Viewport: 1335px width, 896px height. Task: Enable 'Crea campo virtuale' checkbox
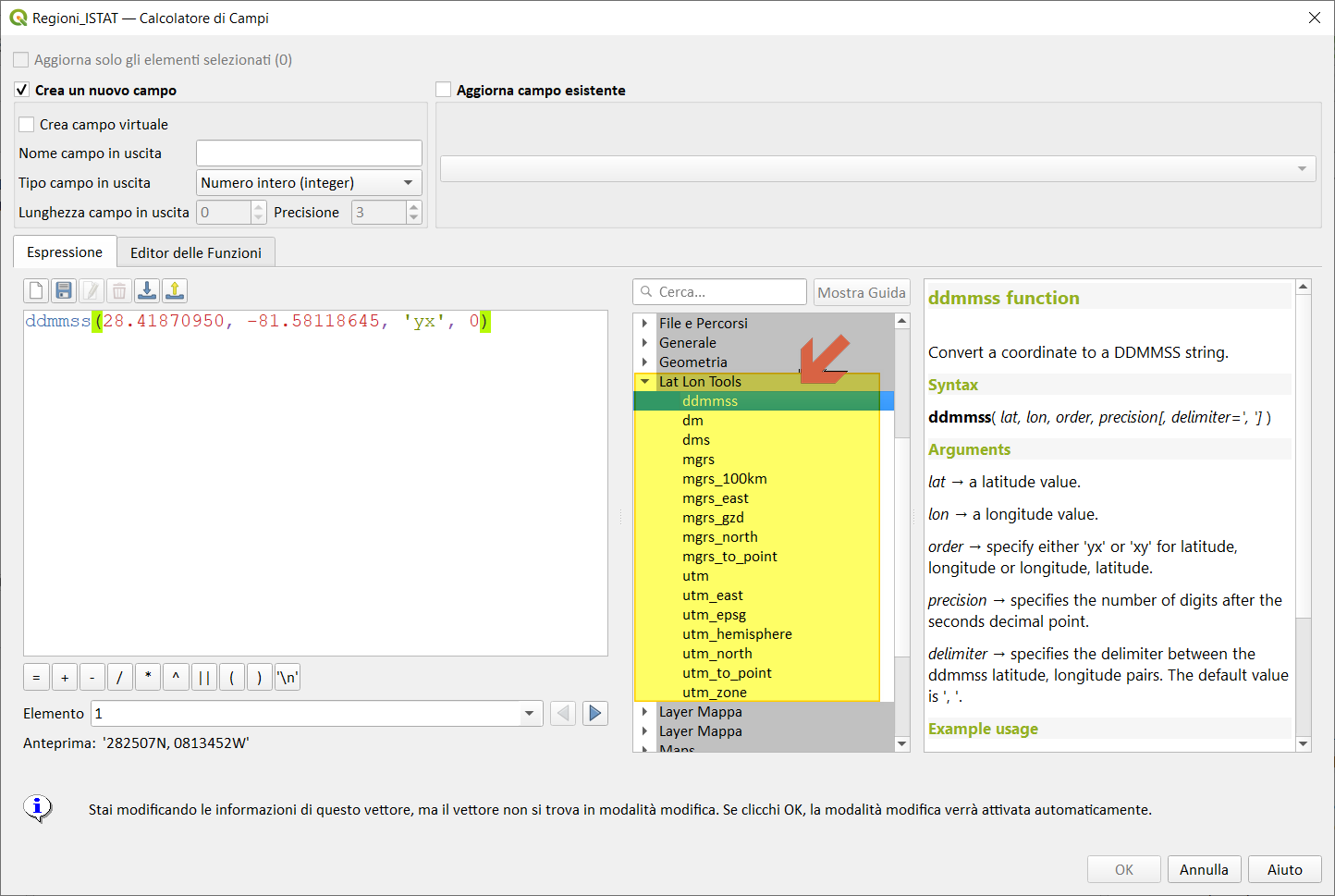pos(25,124)
